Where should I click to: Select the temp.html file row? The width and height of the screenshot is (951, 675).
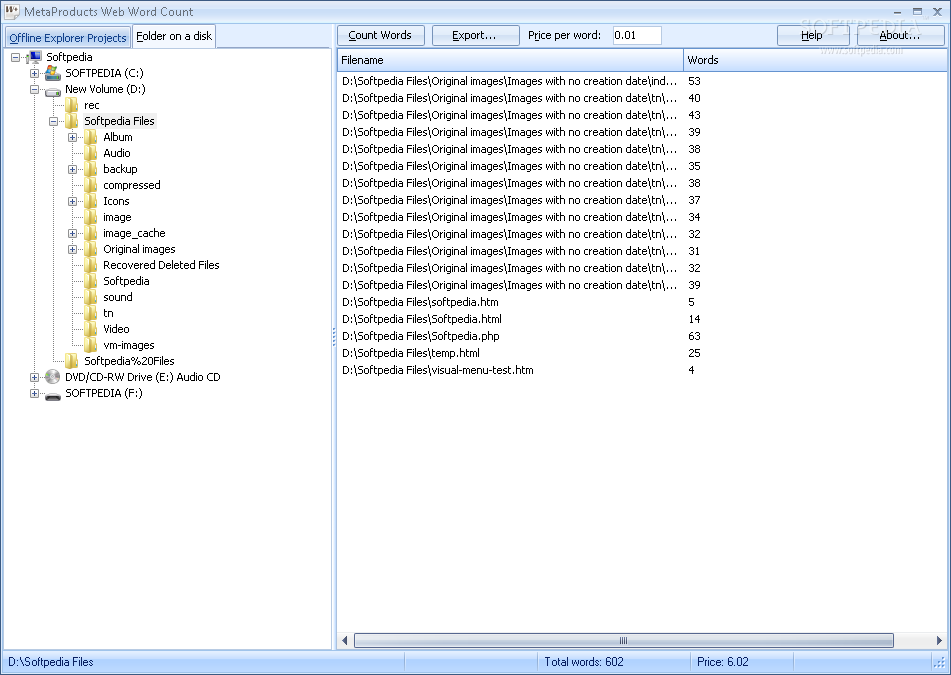[x=642, y=353]
